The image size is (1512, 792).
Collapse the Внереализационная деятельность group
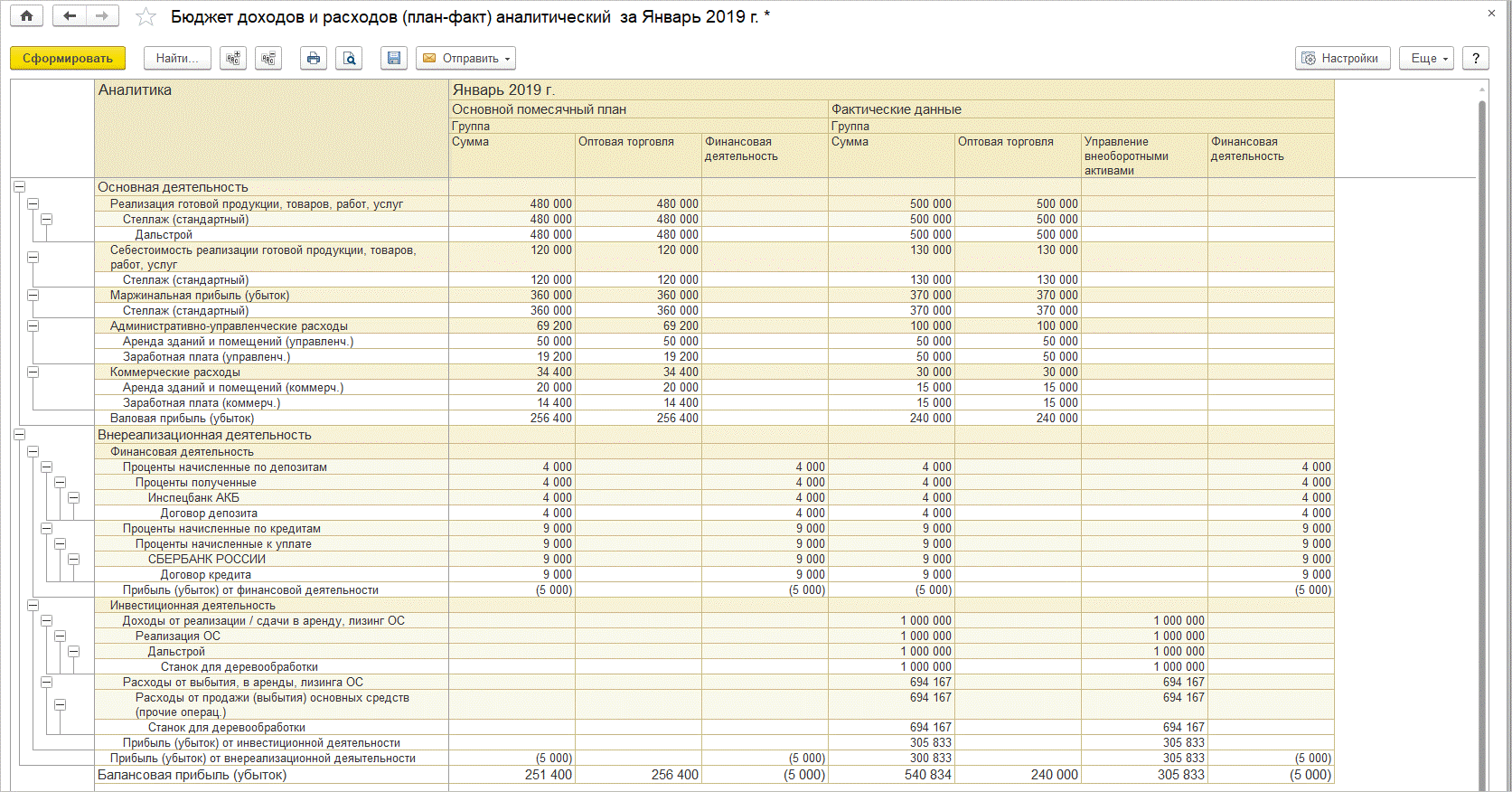click(19, 435)
